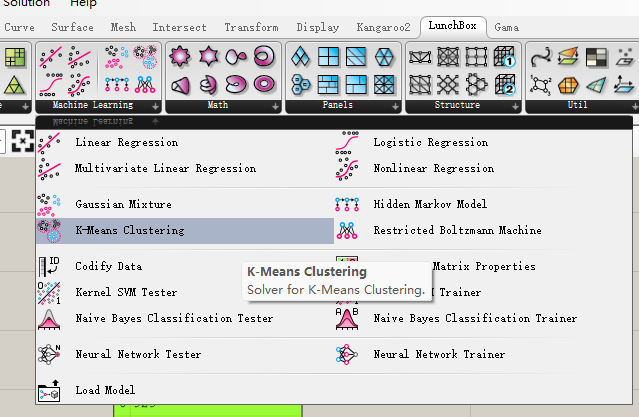Choose Nonlinear Regression component
This screenshot has width=639, height=417.
[483, 168]
